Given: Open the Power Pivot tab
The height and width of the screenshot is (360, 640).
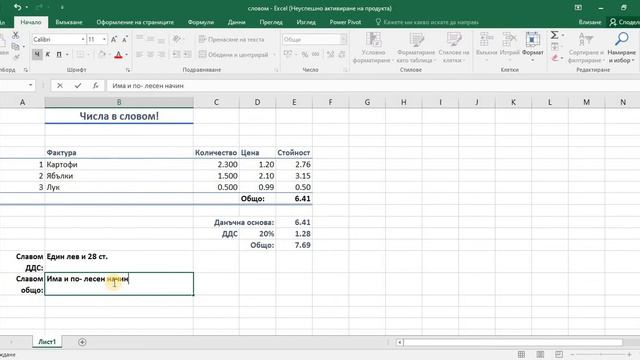Looking at the screenshot, I should coord(345,22).
